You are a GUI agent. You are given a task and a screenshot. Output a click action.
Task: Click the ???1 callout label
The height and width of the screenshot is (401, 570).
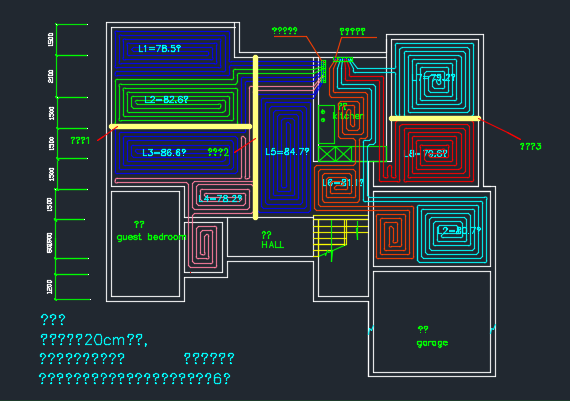[x=80, y=140]
